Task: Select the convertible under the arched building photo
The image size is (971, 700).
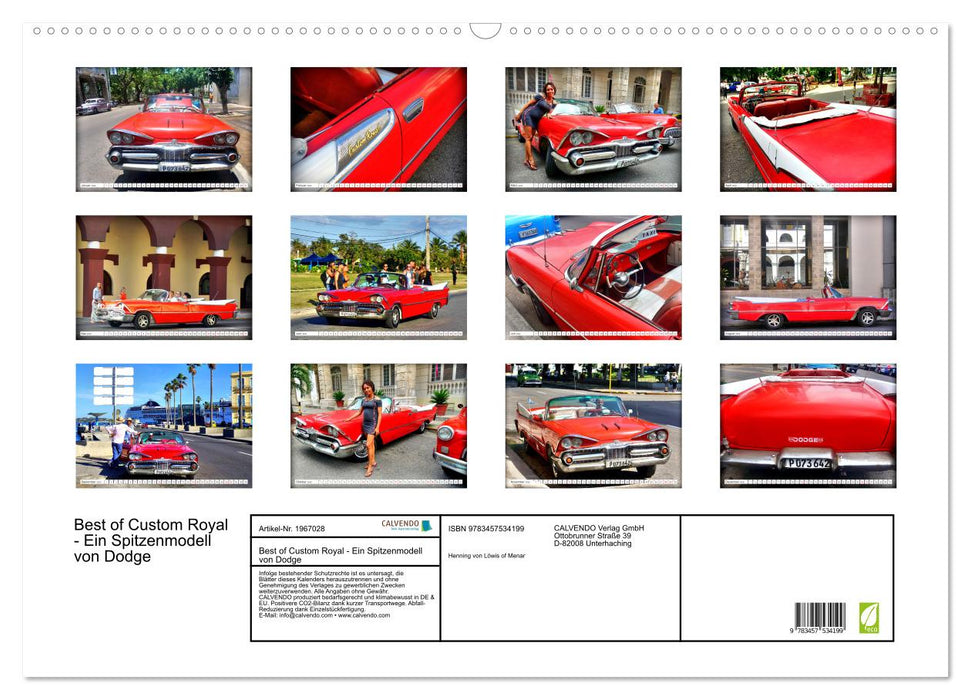Action: tap(163, 277)
